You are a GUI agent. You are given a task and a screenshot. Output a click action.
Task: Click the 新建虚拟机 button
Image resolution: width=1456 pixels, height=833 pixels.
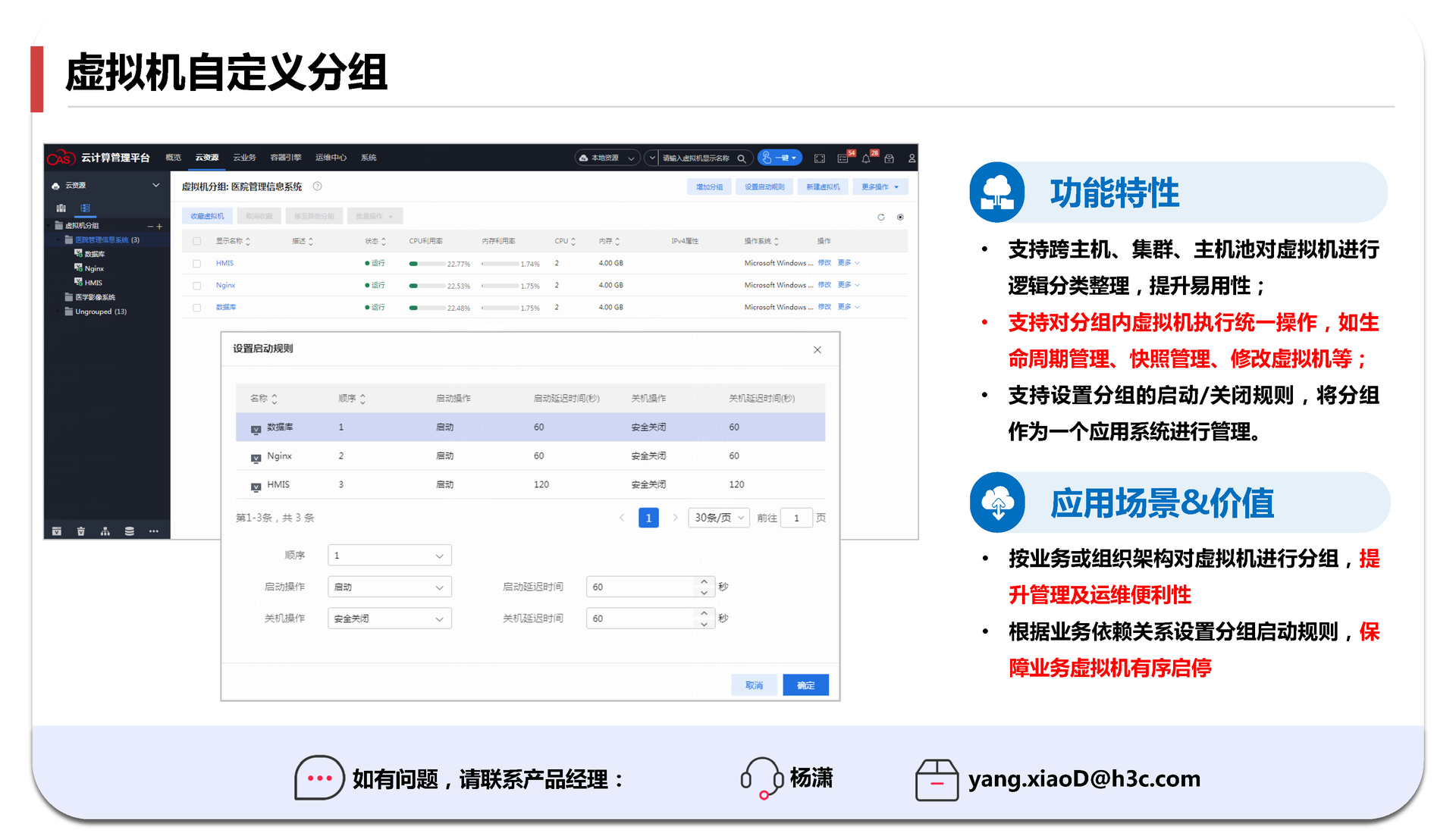pyautogui.click(x=823, y=187)
